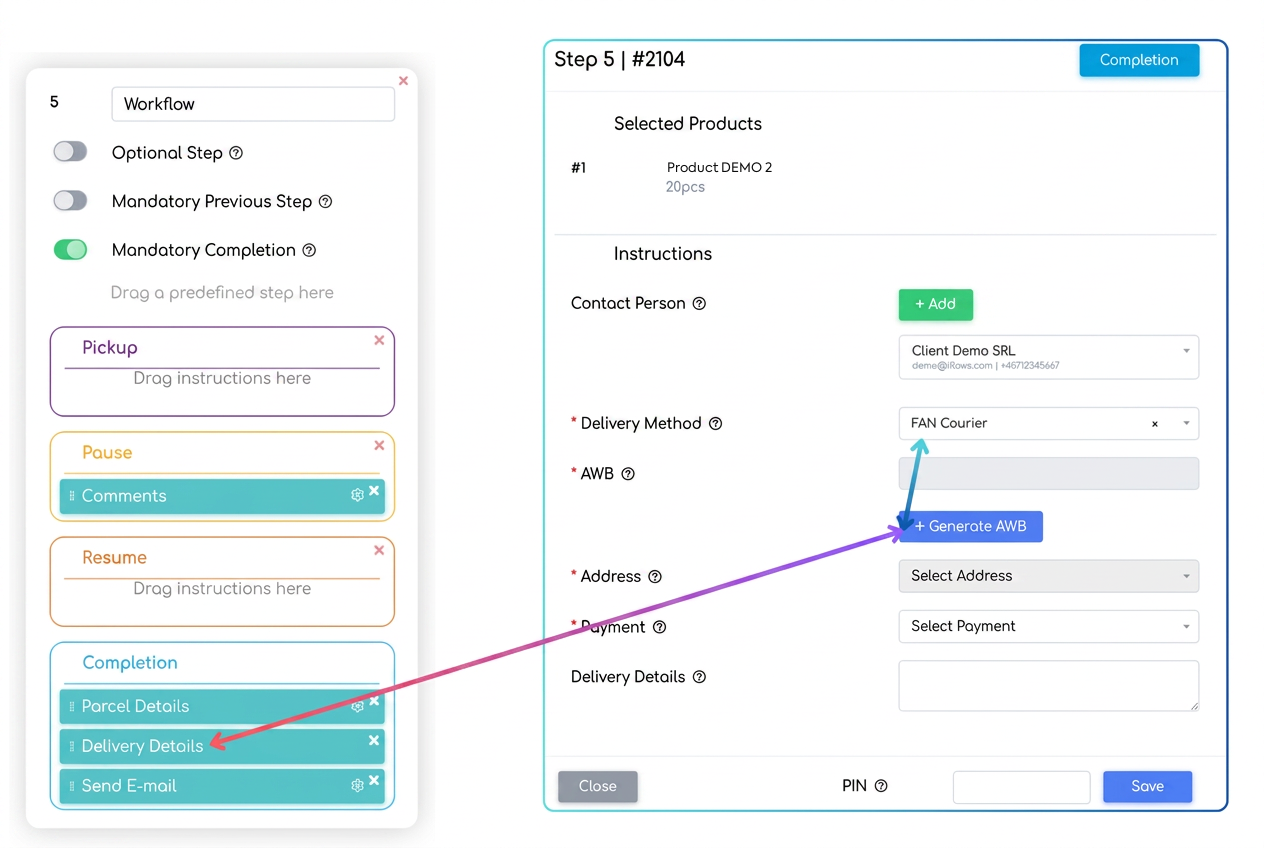Image resolution: width=1264 pixels, height=848 pixels.
Task: Click help icon next to PIN label
Action: pyautogui.click(x=881, y=786)
